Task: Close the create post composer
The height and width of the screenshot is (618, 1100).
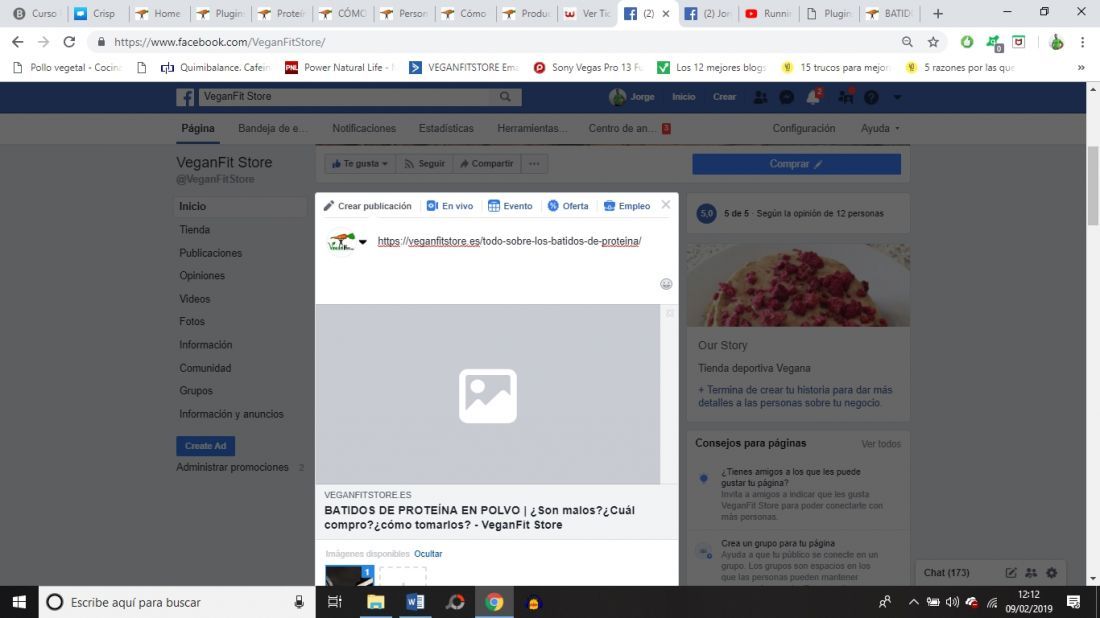Action: pos(666,205)
